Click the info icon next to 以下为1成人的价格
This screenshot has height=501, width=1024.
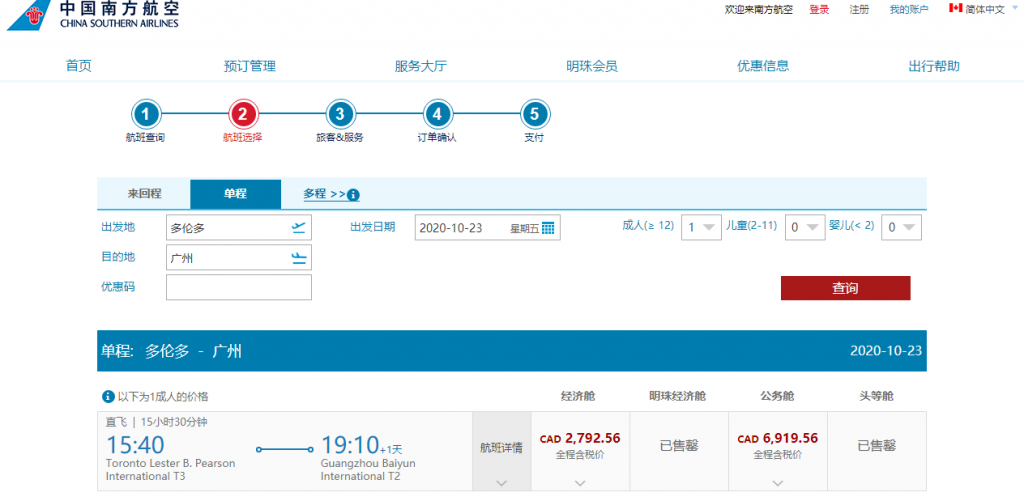(x=108, y=396)
